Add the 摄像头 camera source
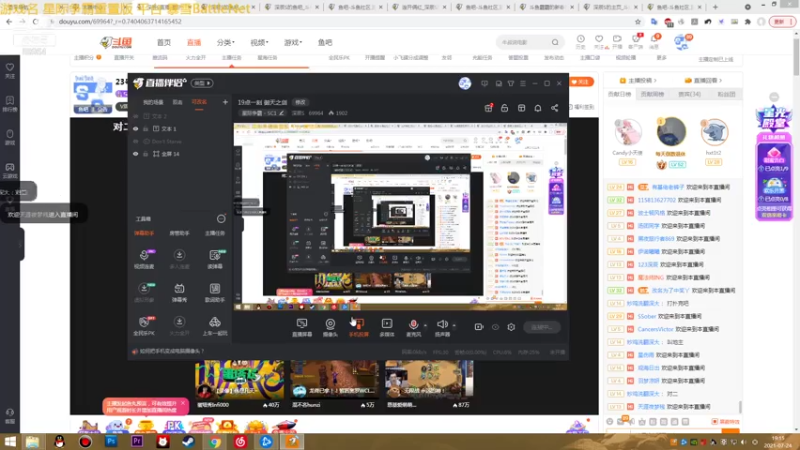The width and height of the screenshot is (800, 450). click(x=330, y=327)
